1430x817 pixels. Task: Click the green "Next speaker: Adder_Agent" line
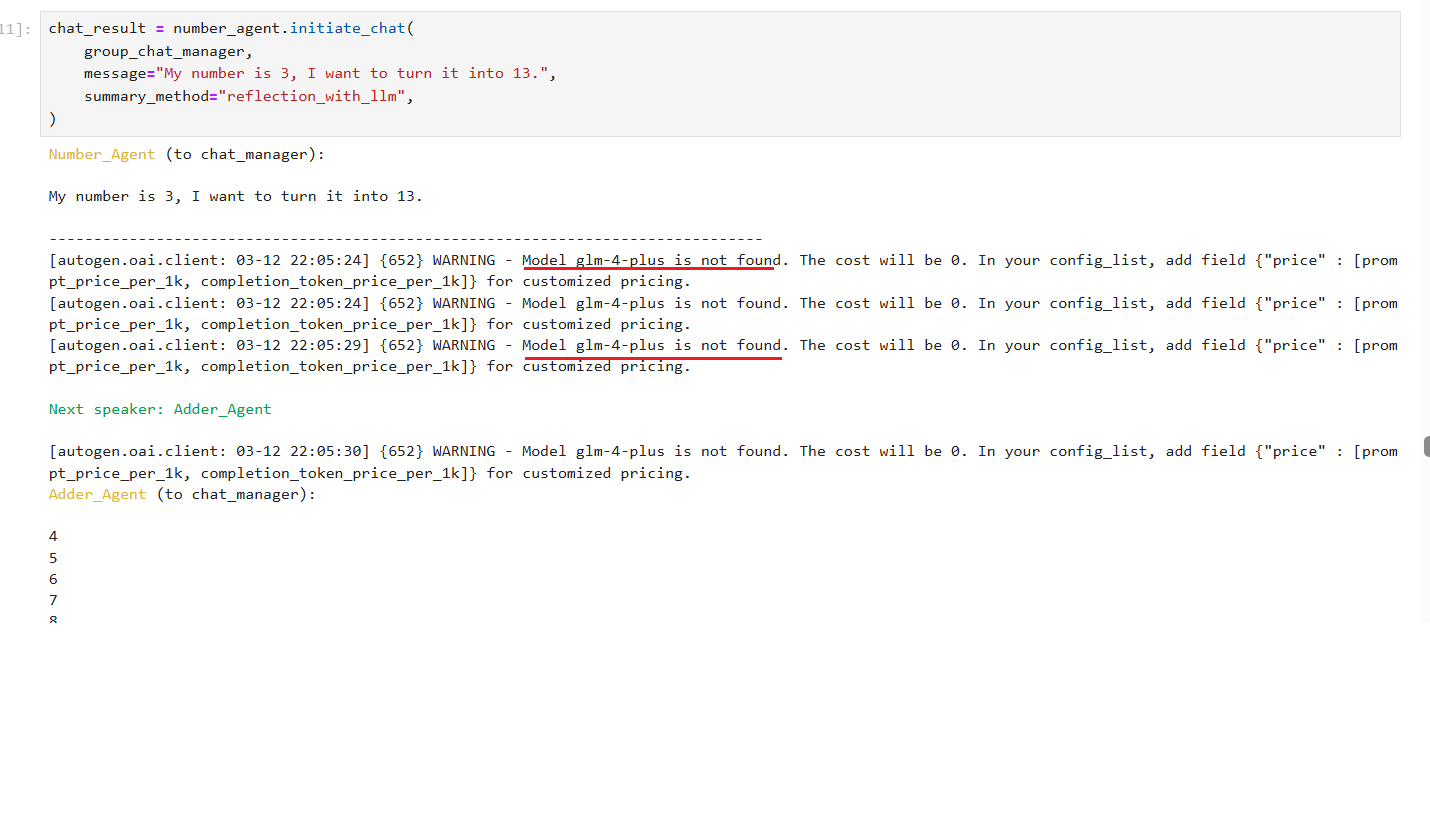point(160,409)
